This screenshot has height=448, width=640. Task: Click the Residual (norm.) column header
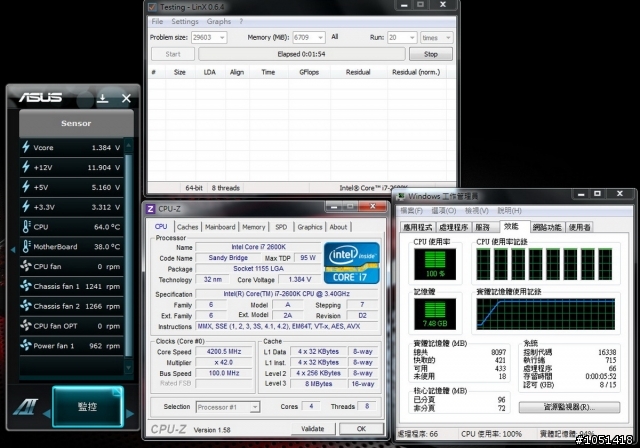(416, 72)
